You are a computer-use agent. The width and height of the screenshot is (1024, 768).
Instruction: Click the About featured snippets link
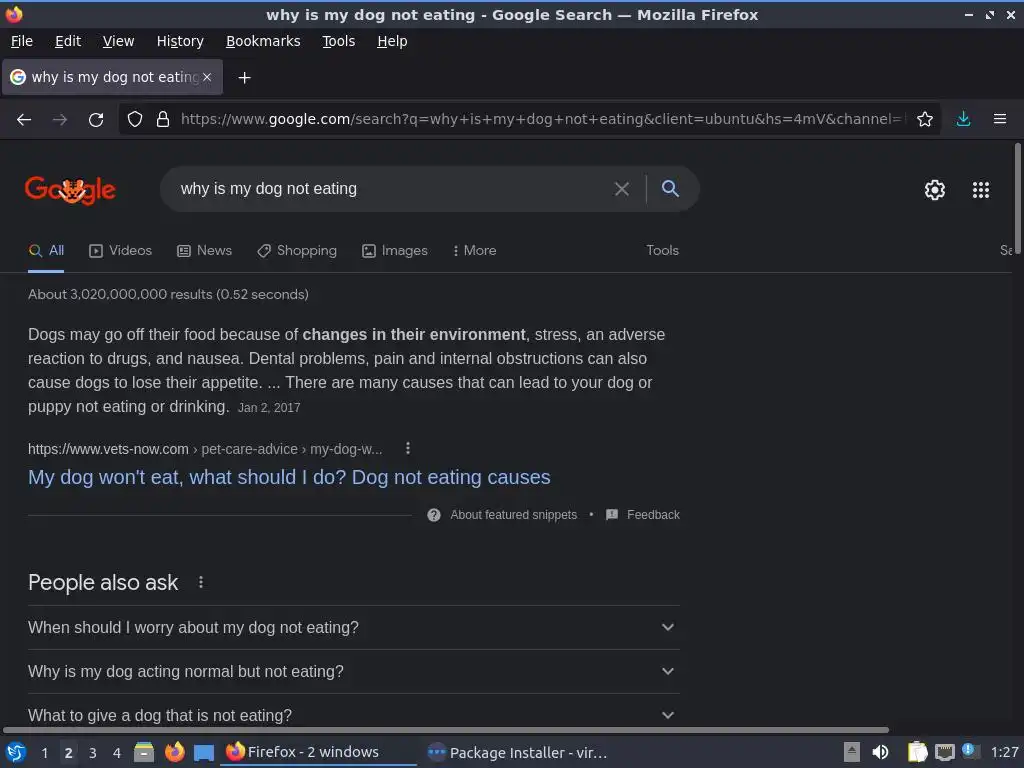click(x=513, y=515)
